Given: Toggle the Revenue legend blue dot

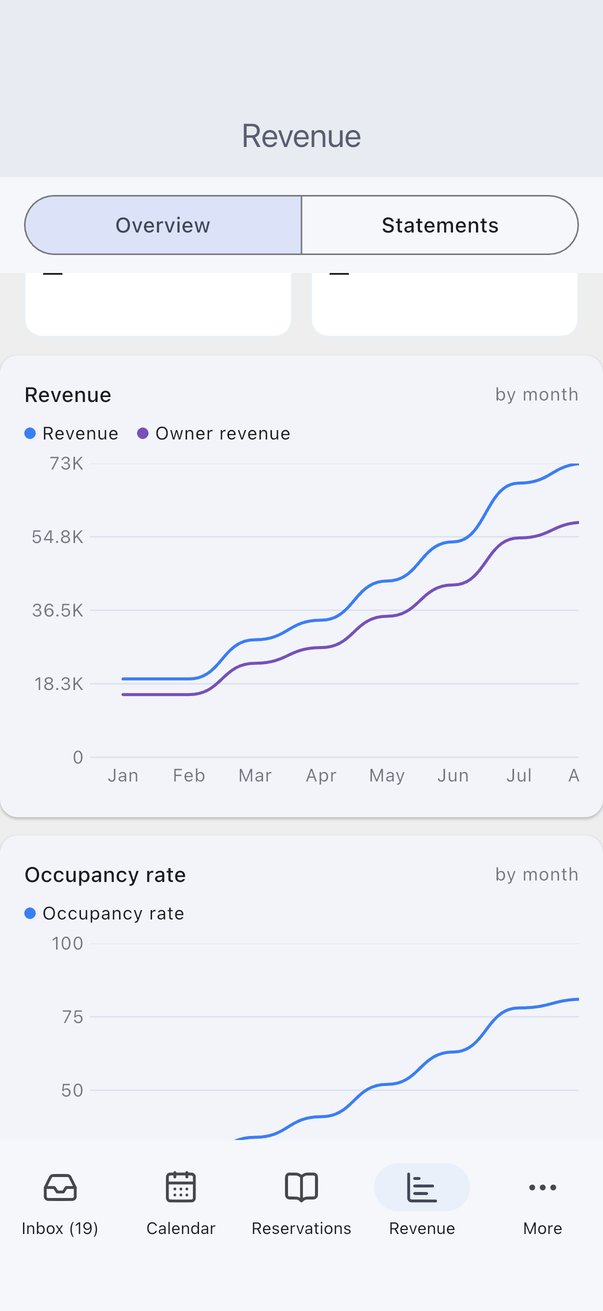Looking at the screenshot, I should click(x=30, y=434).
